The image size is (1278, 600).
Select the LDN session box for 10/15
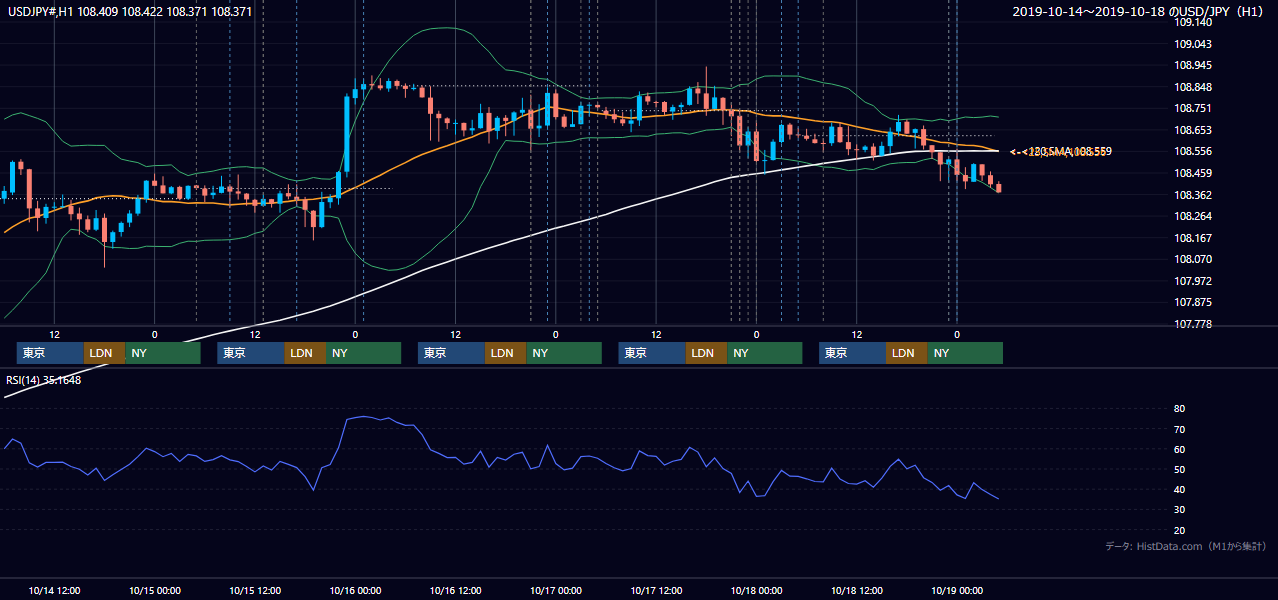[x=305, y=353]
